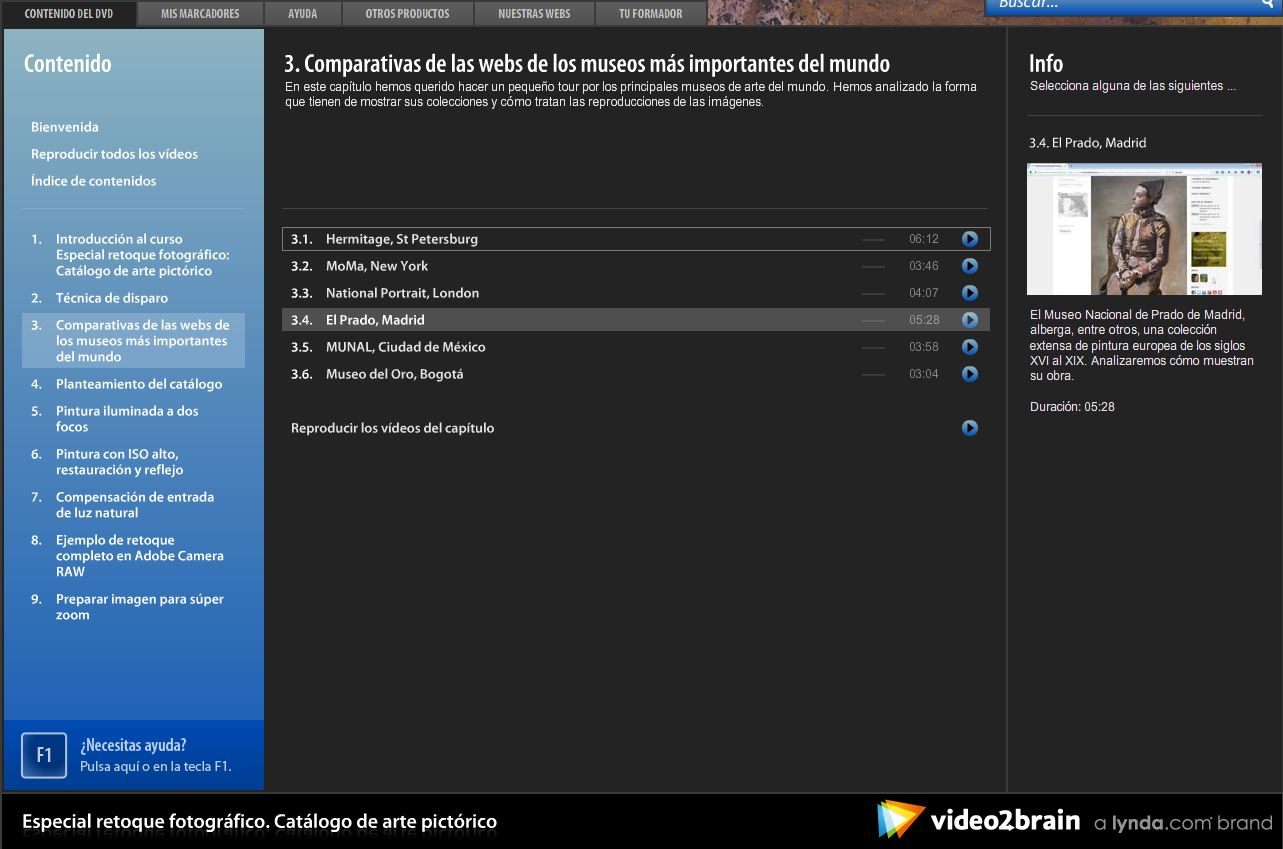
Task: Open the Bienvenida link
Action: (65, 127)
